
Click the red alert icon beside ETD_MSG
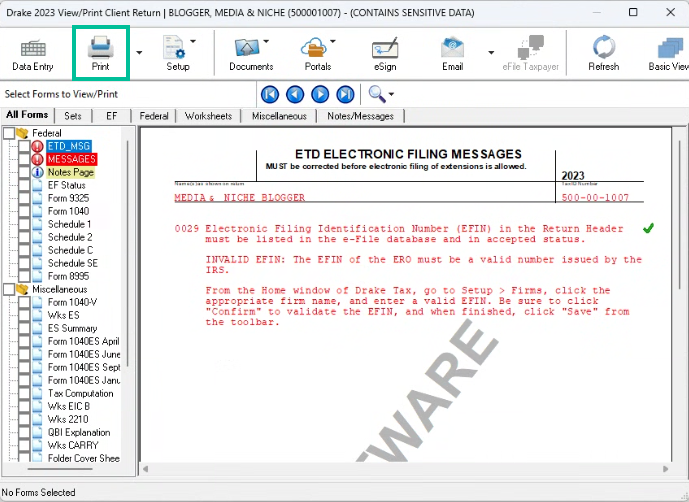tap(38, 146)
